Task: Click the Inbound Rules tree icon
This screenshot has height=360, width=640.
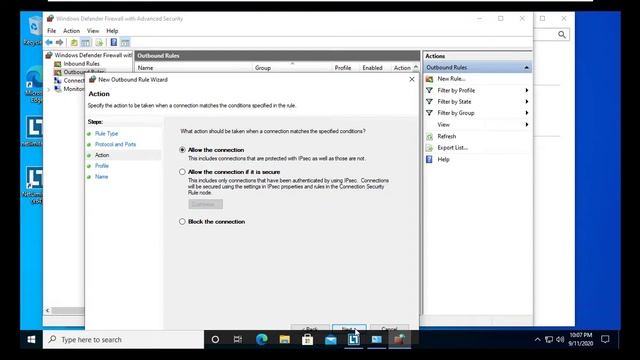Action: (x=58, y=64)
